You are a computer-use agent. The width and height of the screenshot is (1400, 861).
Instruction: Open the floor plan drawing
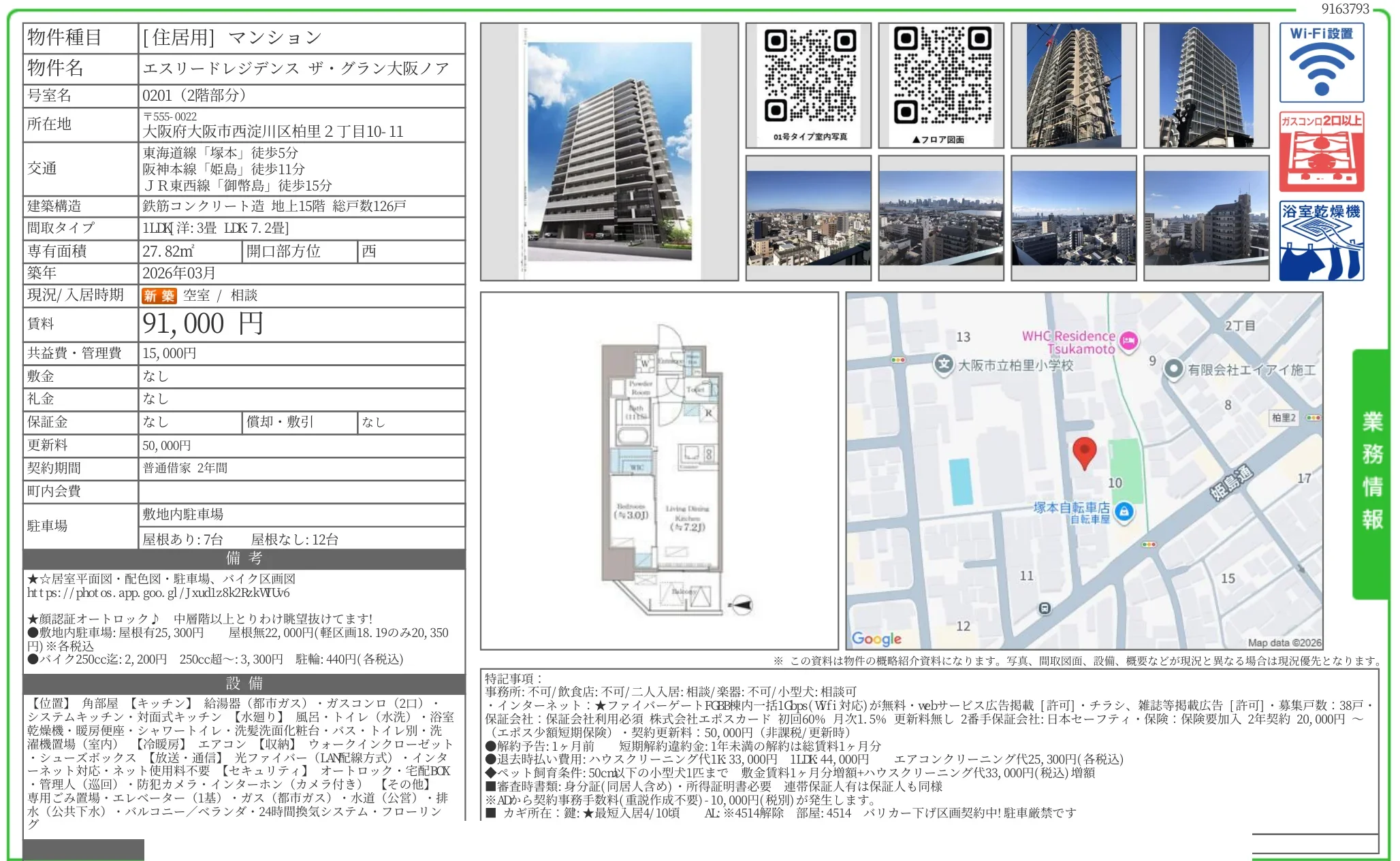(x=659, y=471)
